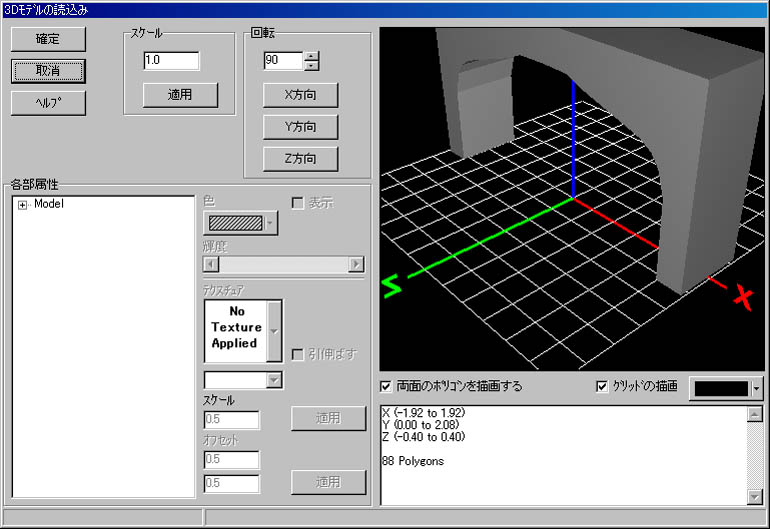Click the texture scale field 0.5
This screenshot has width=770, height=529.
[231, 420]
